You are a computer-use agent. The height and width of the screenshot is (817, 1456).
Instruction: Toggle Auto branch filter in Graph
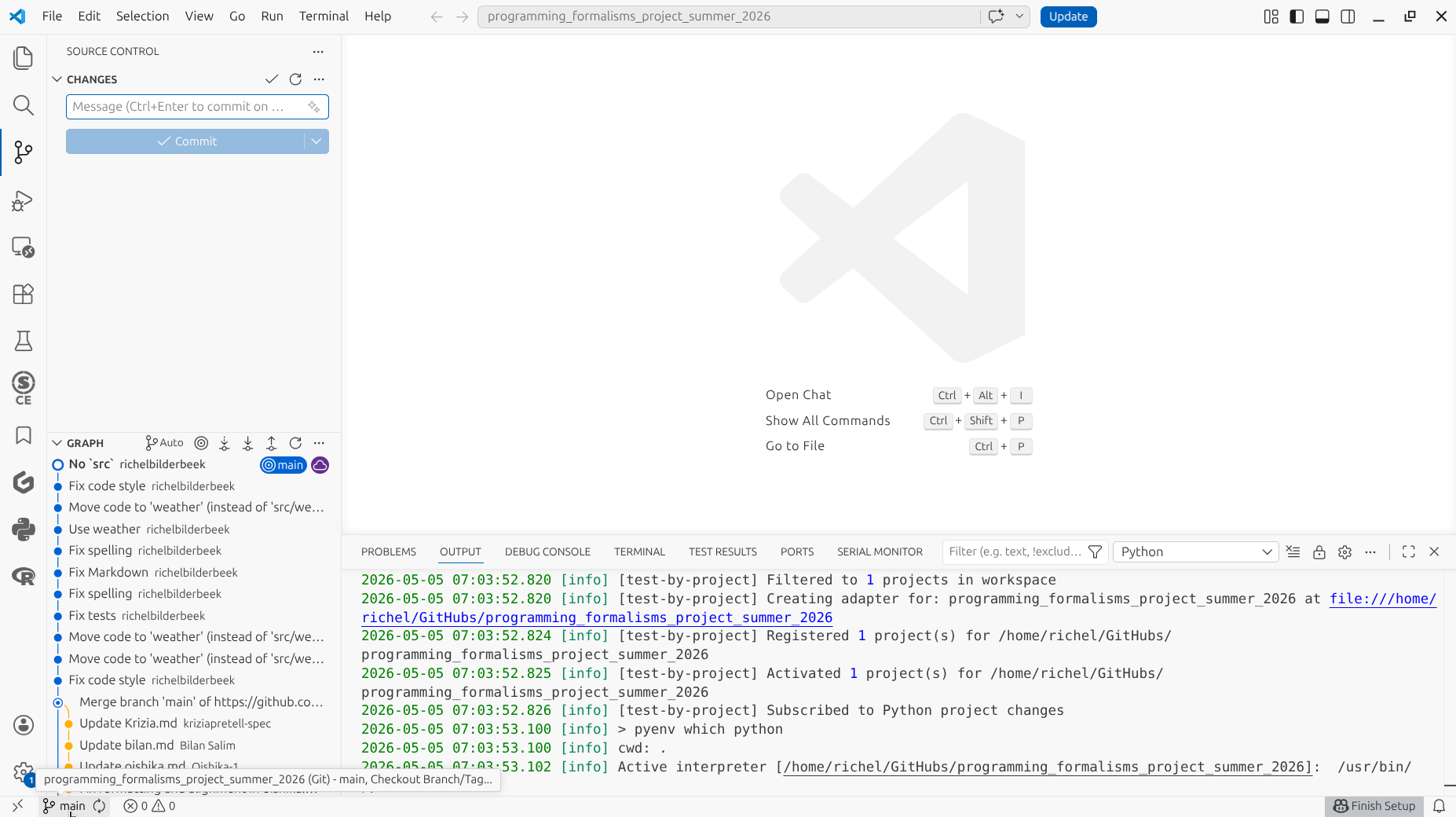165,443
